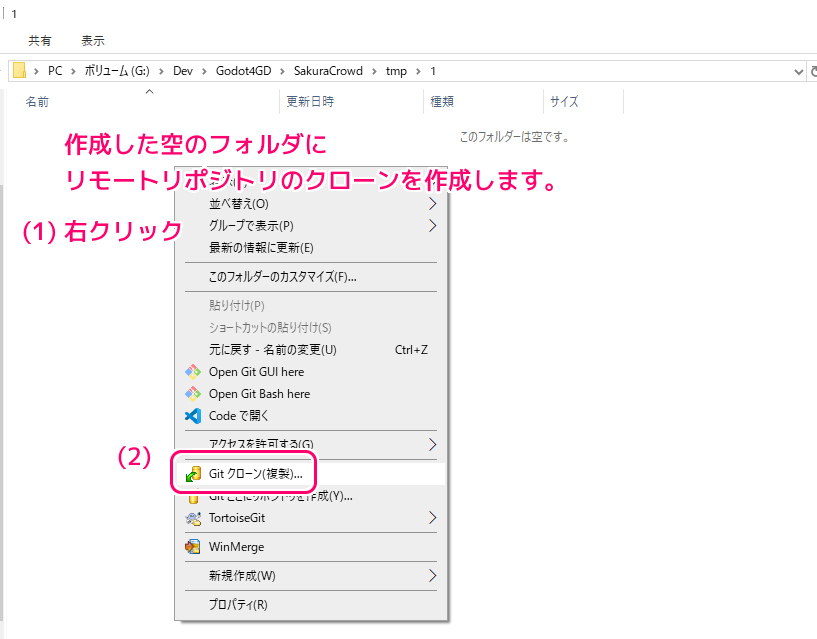
Task: Expand the グループで表示(P) submenu arrow
Action: click(432, 226)
